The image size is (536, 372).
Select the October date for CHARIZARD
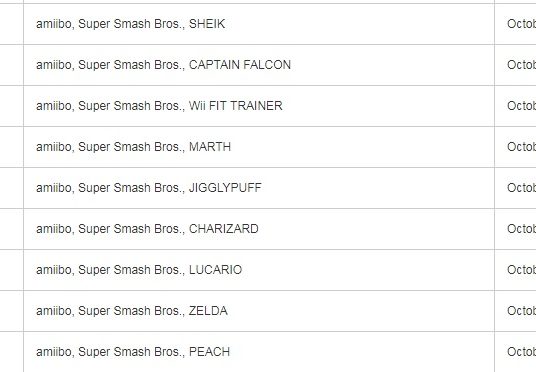[x=515, y=229]
